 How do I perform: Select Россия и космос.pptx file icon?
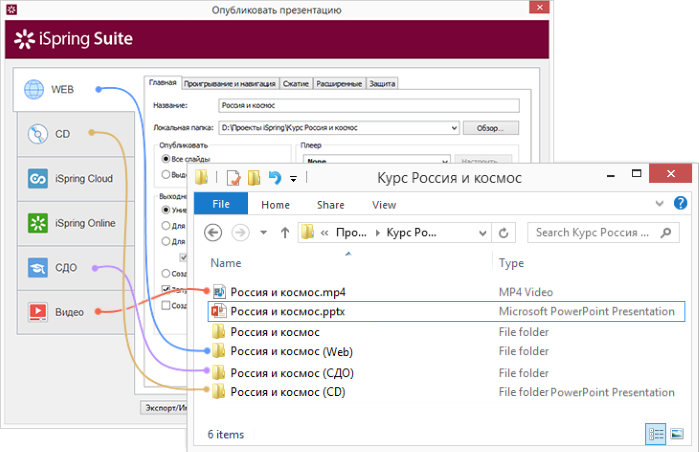pos(218,311)
